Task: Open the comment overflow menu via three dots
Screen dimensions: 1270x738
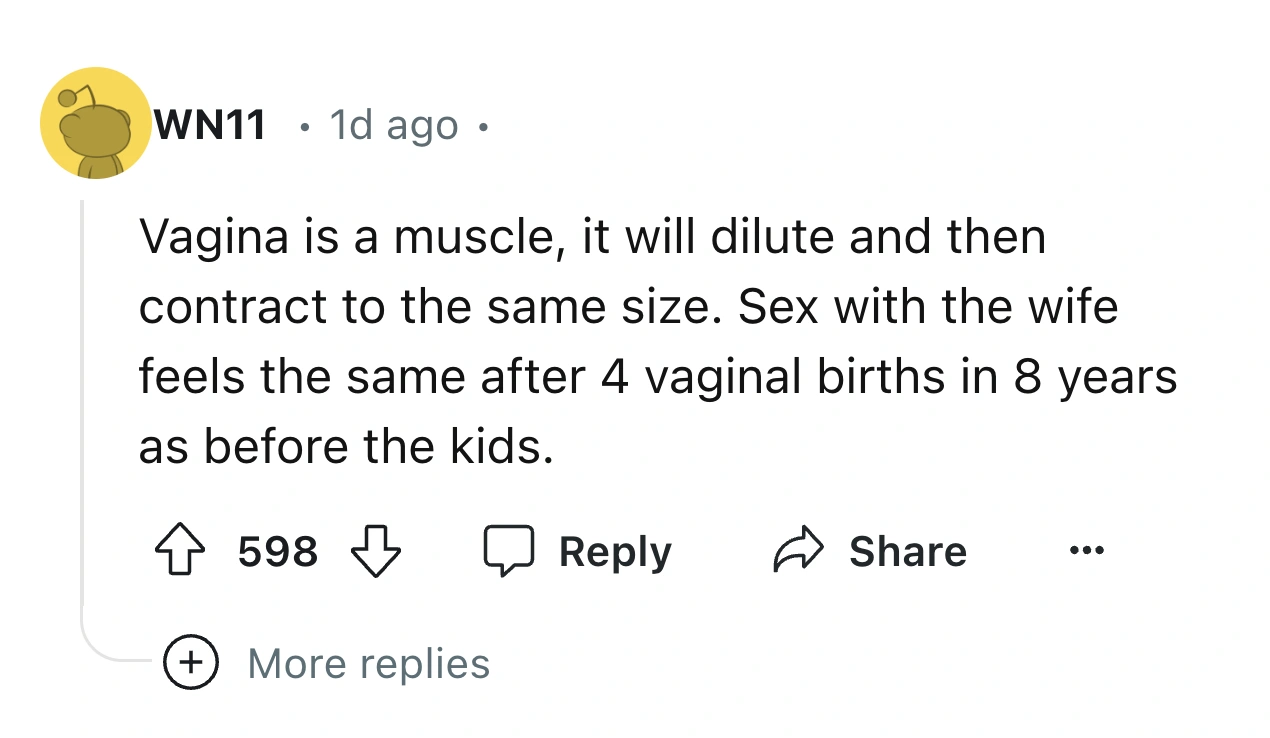Action: [x=1086, y=549]
